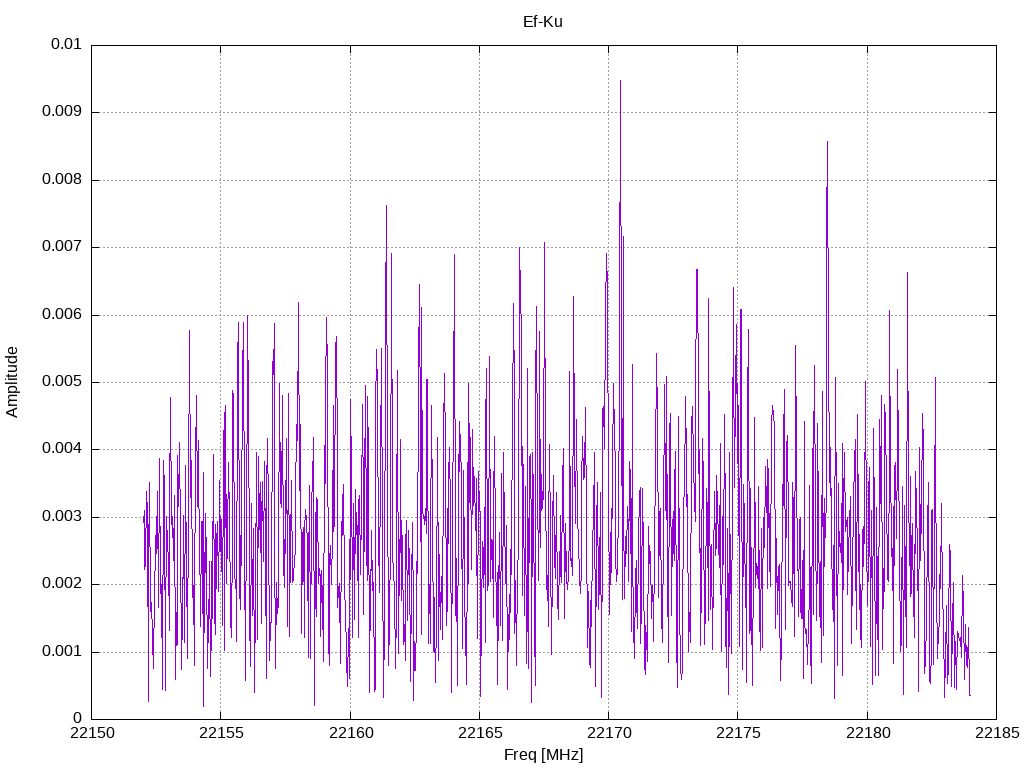Click the second-tallest peak near 22178 MHz
This screenshot has width=1024, height=768.
(827, 142)
